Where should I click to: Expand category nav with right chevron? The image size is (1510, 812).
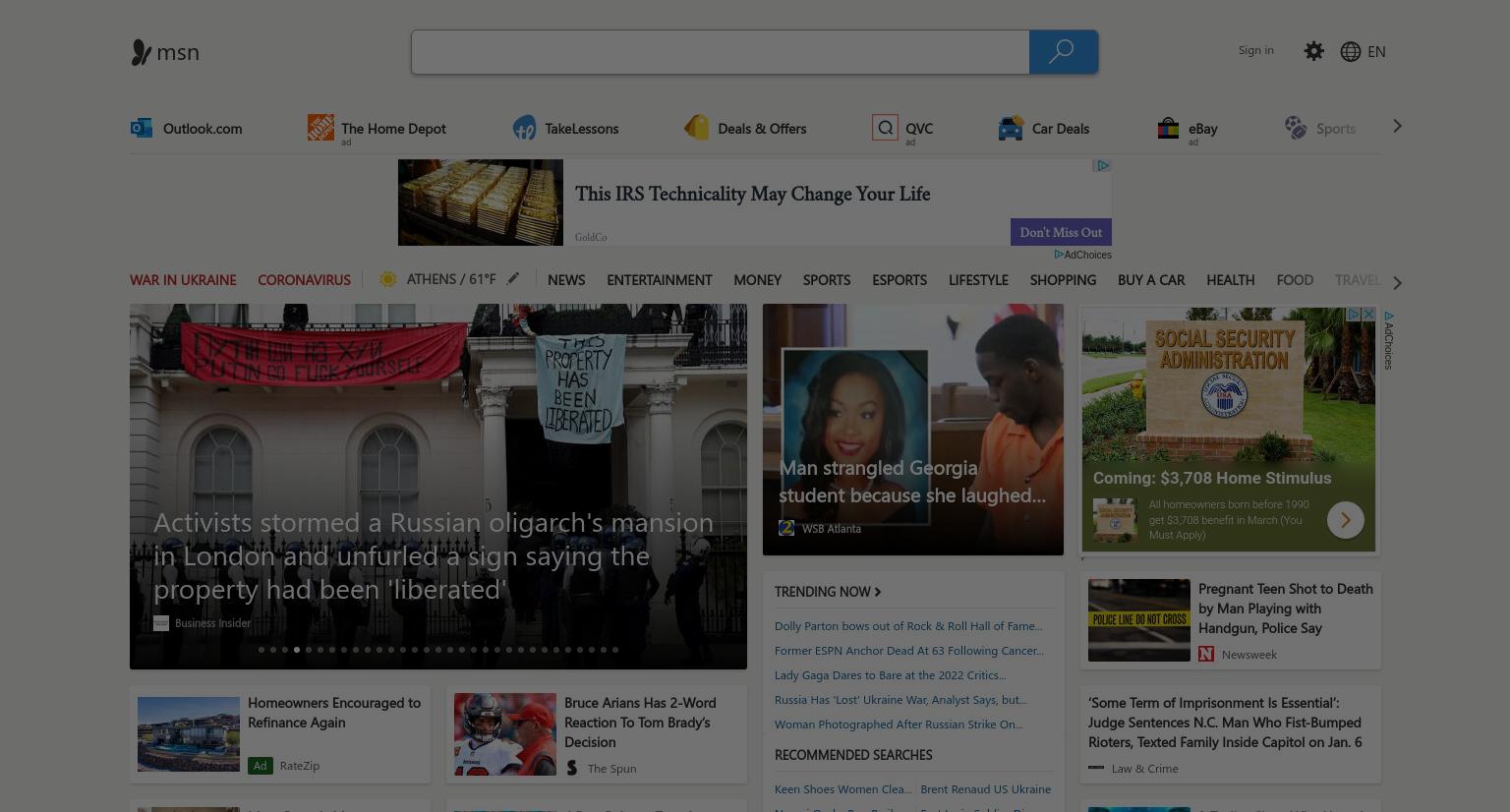pos(1397,283)
